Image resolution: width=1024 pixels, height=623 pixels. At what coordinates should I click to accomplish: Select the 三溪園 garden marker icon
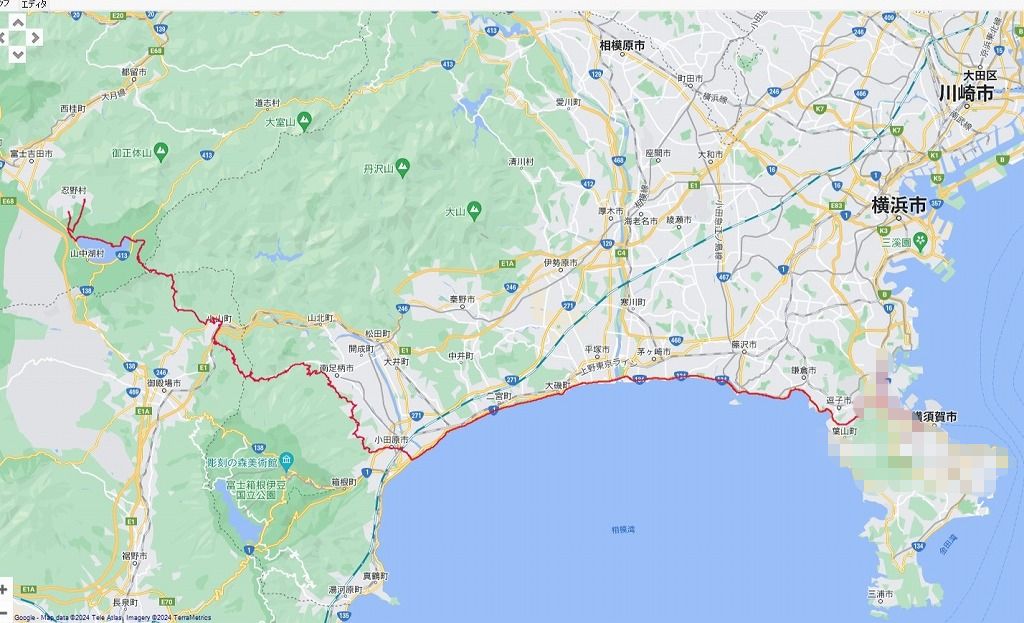point(921,240)
